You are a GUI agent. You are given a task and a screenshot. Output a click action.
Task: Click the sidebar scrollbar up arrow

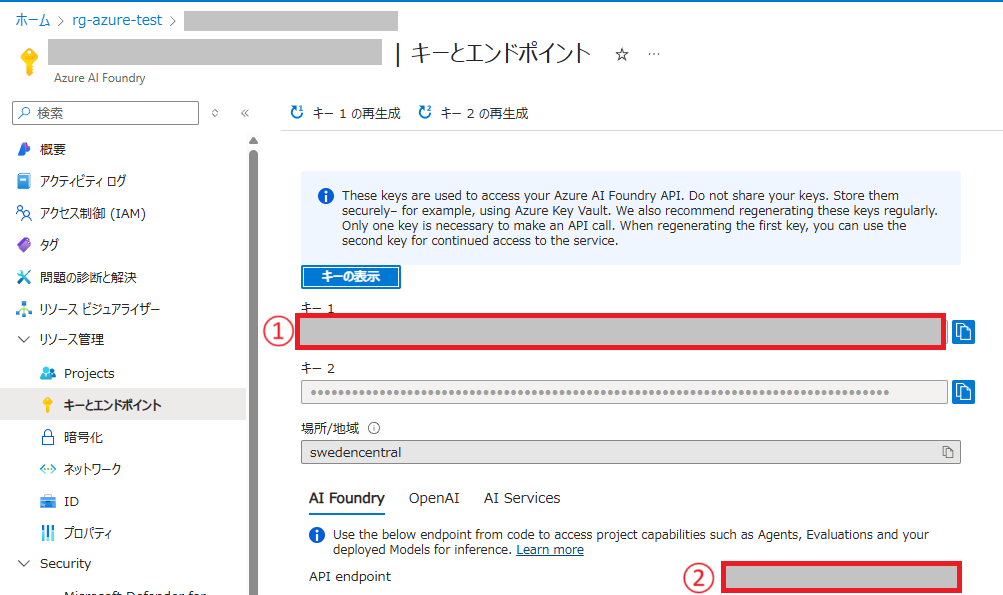(x=253, y=141)
